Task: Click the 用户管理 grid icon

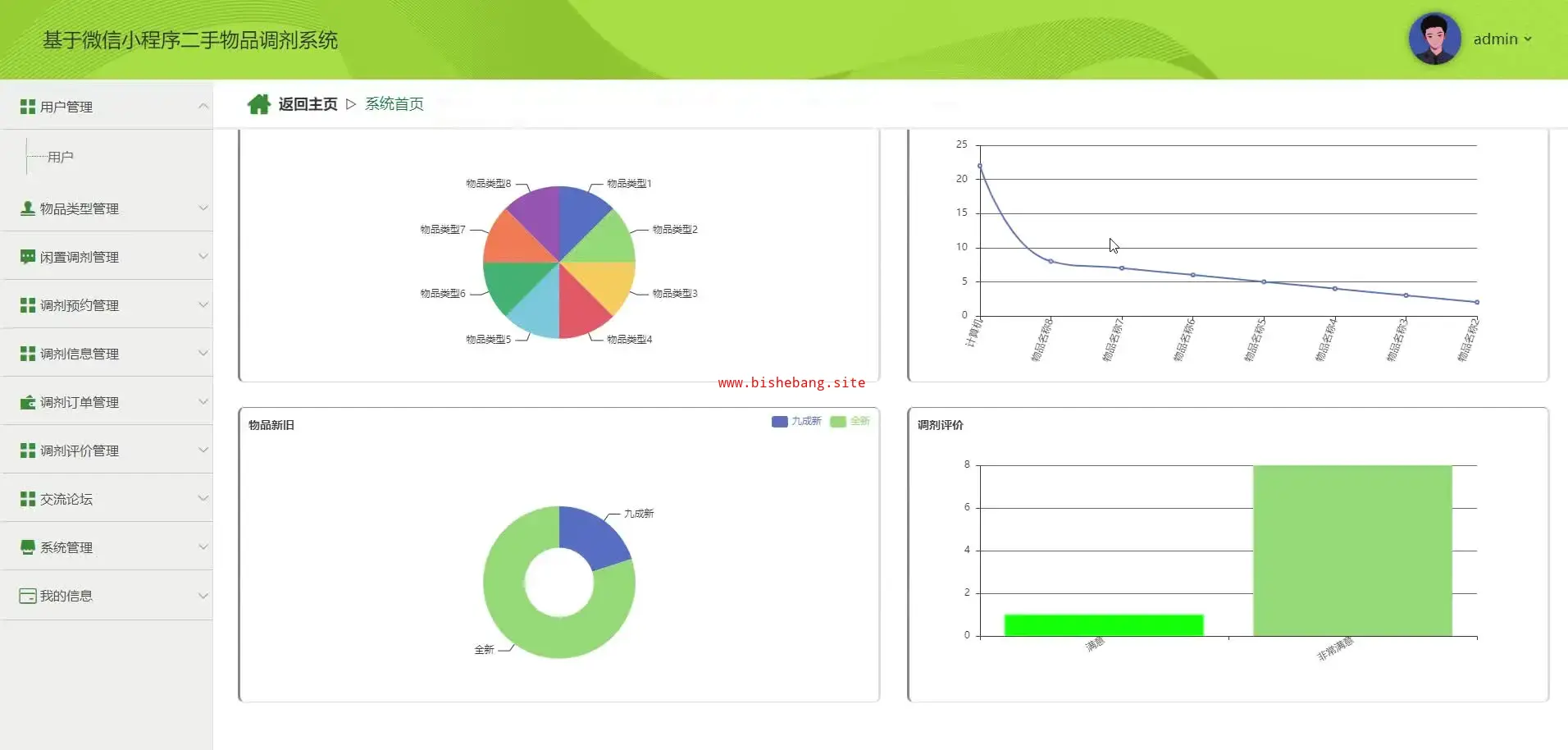Action: point(28,107)
